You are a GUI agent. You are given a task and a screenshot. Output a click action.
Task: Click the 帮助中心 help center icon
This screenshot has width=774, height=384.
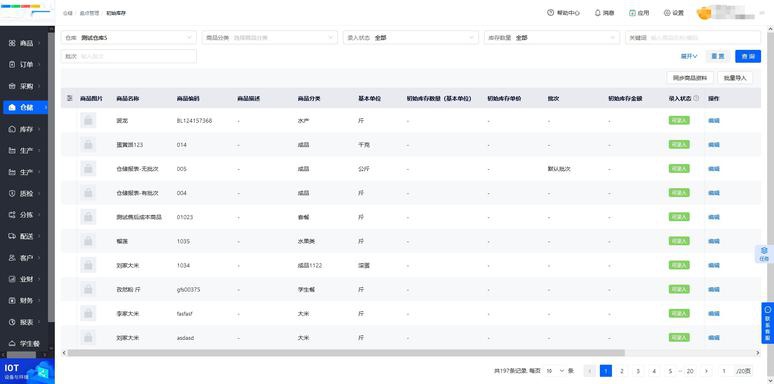pyautogui.click(x=550, y=13)
